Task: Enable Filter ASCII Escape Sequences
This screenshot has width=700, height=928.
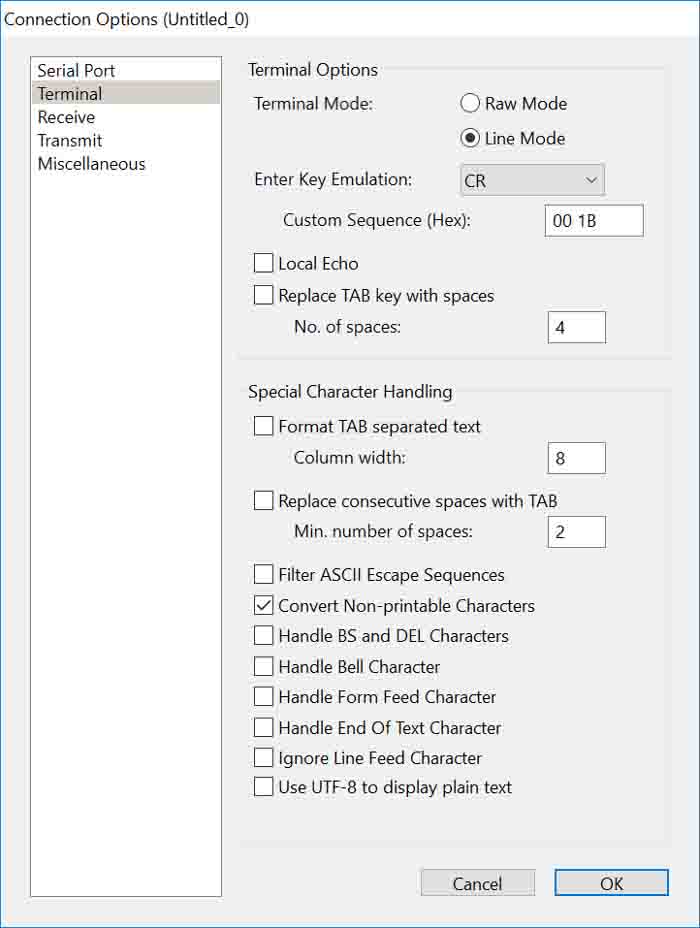Action: [x=264, y=574]
